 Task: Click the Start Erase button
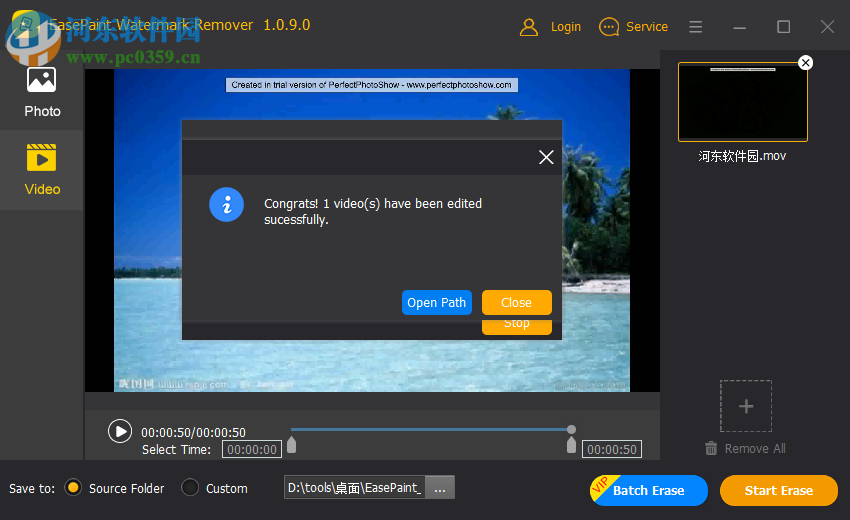click(779, 491)
